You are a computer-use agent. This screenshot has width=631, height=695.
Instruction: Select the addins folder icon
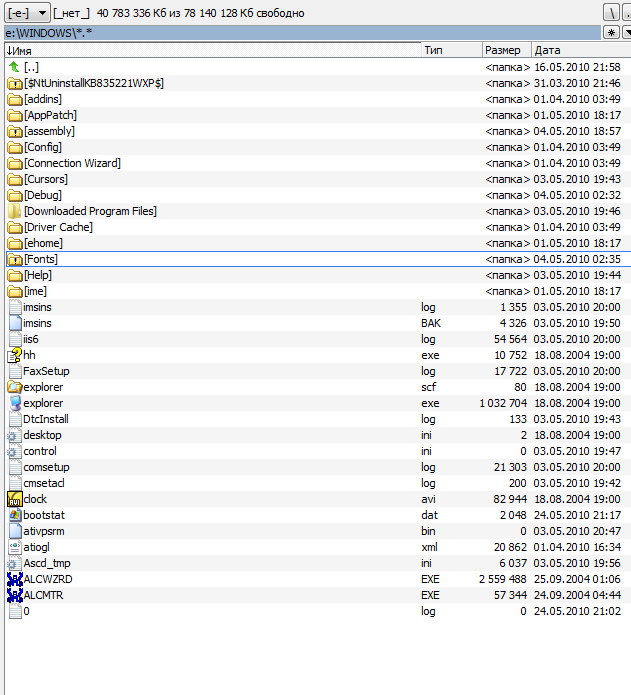(15, 99)
